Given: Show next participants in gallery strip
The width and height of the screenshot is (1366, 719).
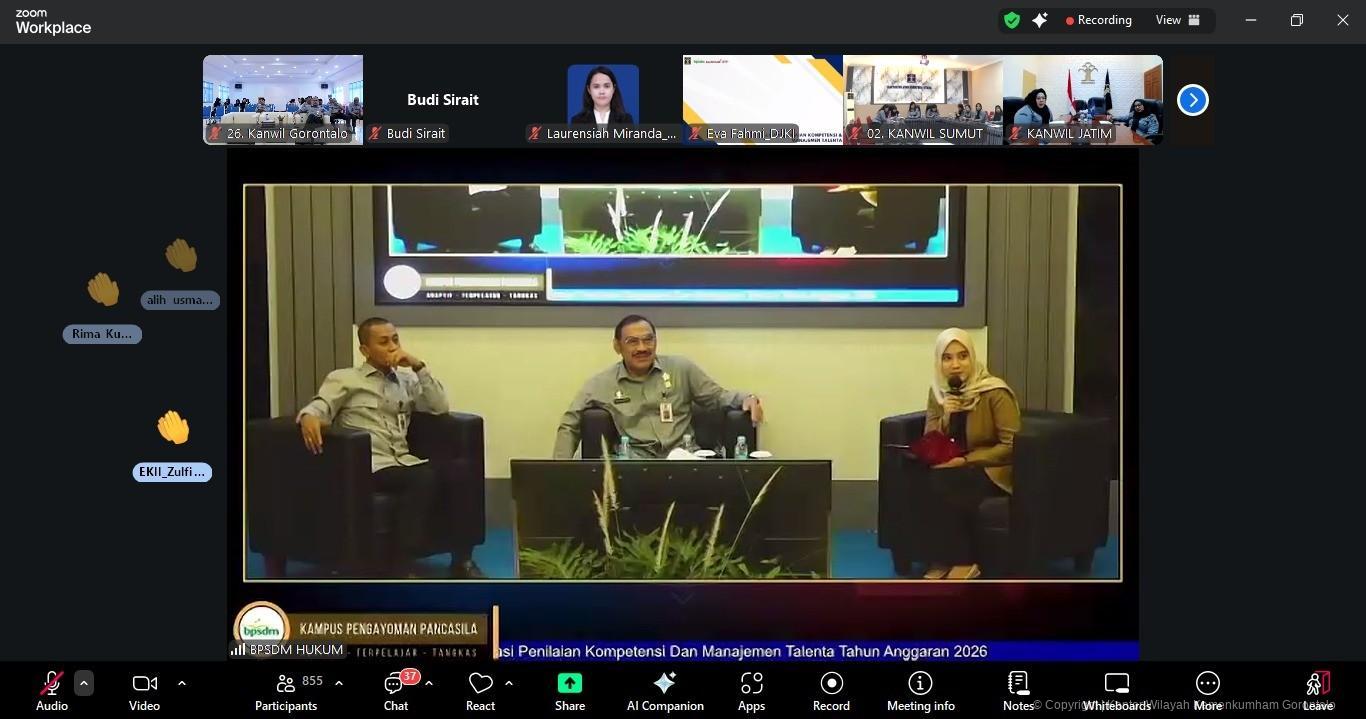Looking at the screenshot, I should (x=1192, y=100).
